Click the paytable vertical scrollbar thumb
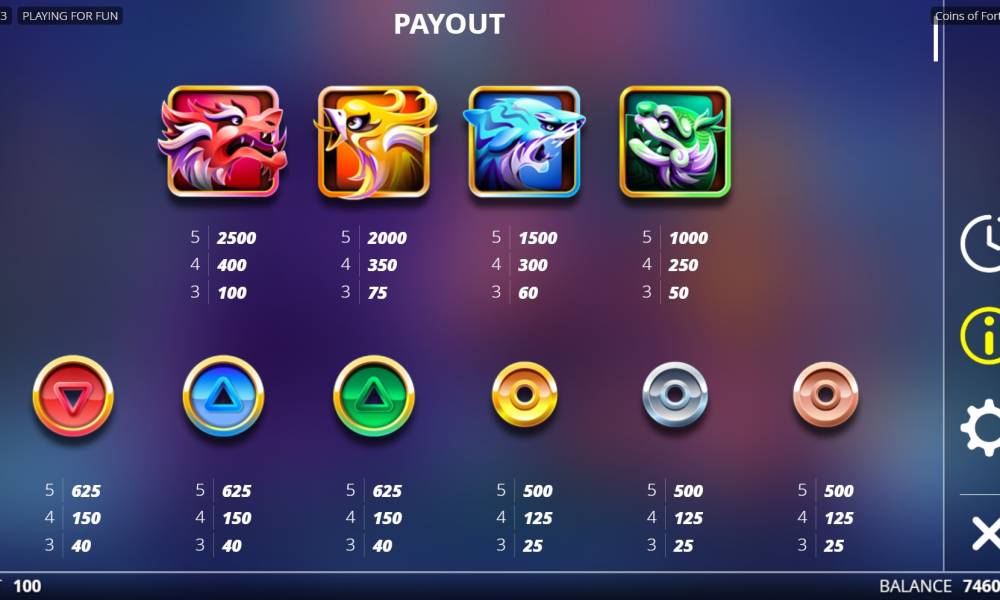 (936, 38)
